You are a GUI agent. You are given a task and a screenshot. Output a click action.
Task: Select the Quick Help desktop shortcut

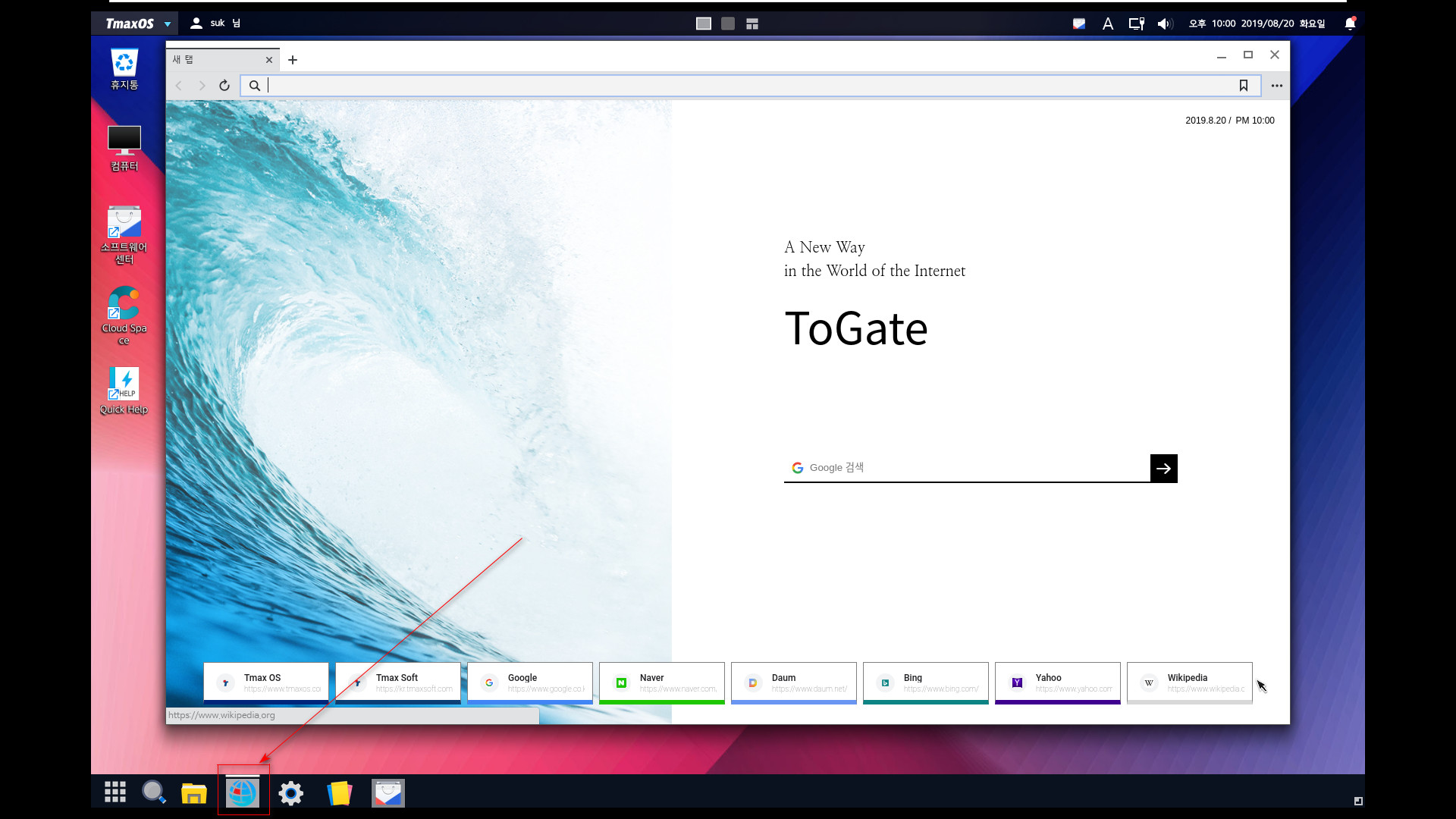coord(124,390)
